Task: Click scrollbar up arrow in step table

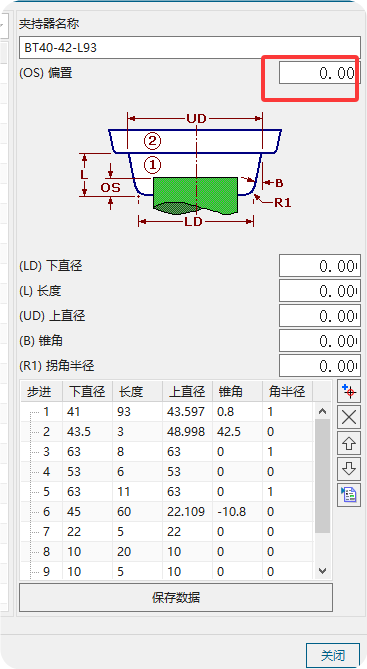Action: [323, 411]
